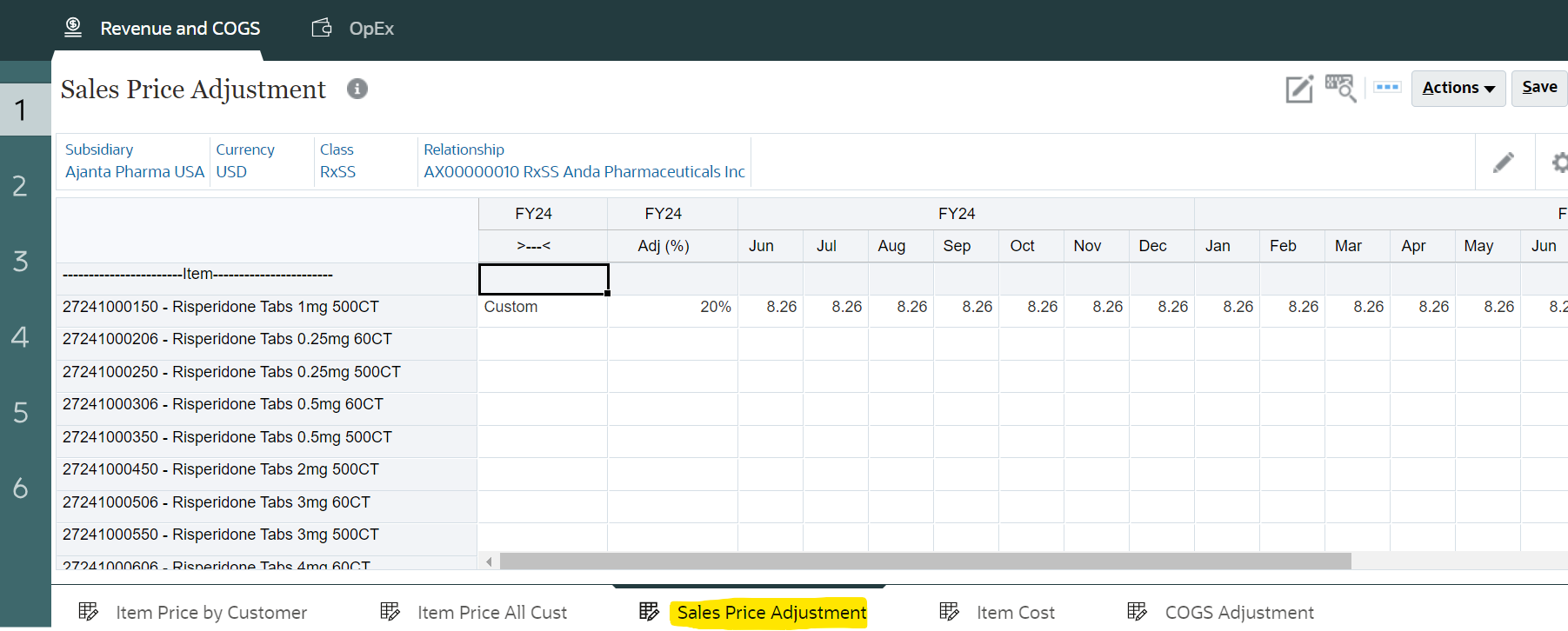The width and height of the screenshot is (1568, 631).
Task: Click the pencil icon in POV bar
Action: pos(1503,163)
